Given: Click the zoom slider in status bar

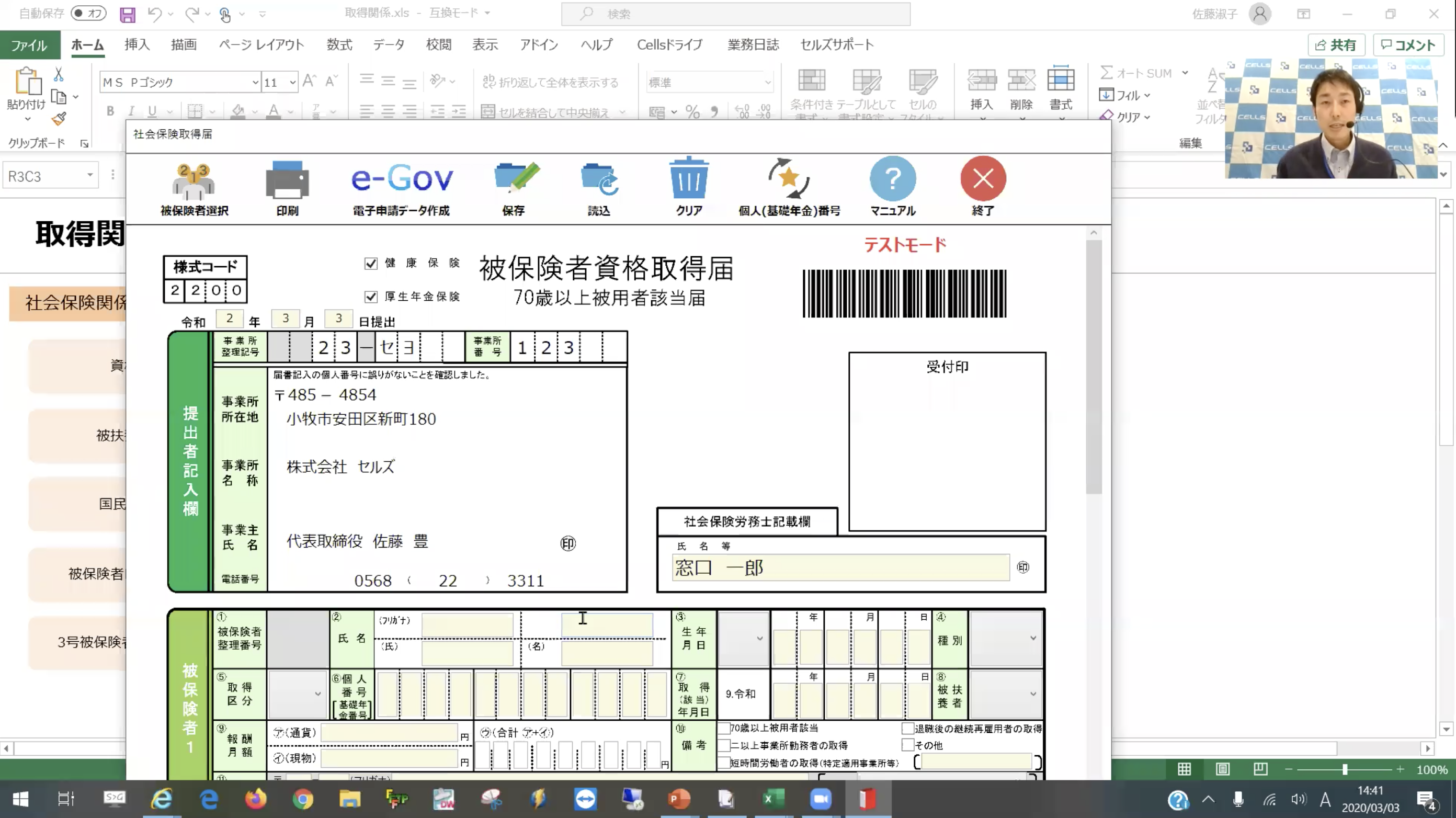Looking at the screenshot, I should click(x=1345, y=769).
